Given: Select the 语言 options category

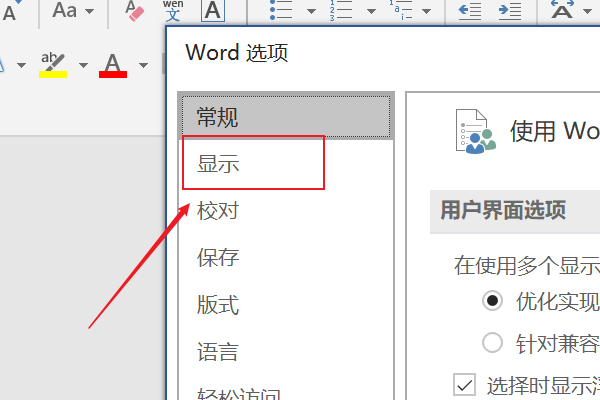Looking at the screenshot, I should [286, 351].
